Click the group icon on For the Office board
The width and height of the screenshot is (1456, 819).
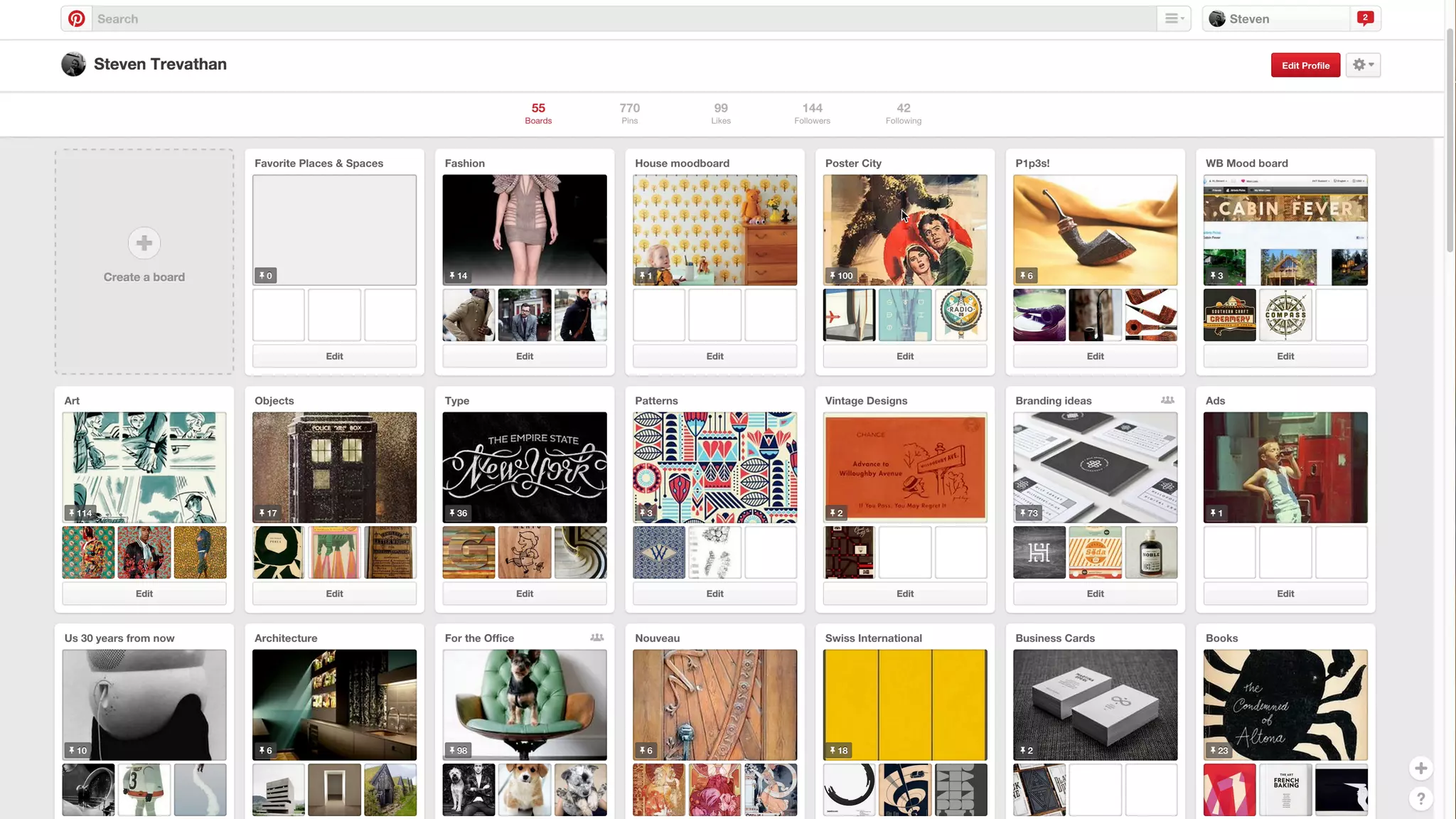click(597, 638)
